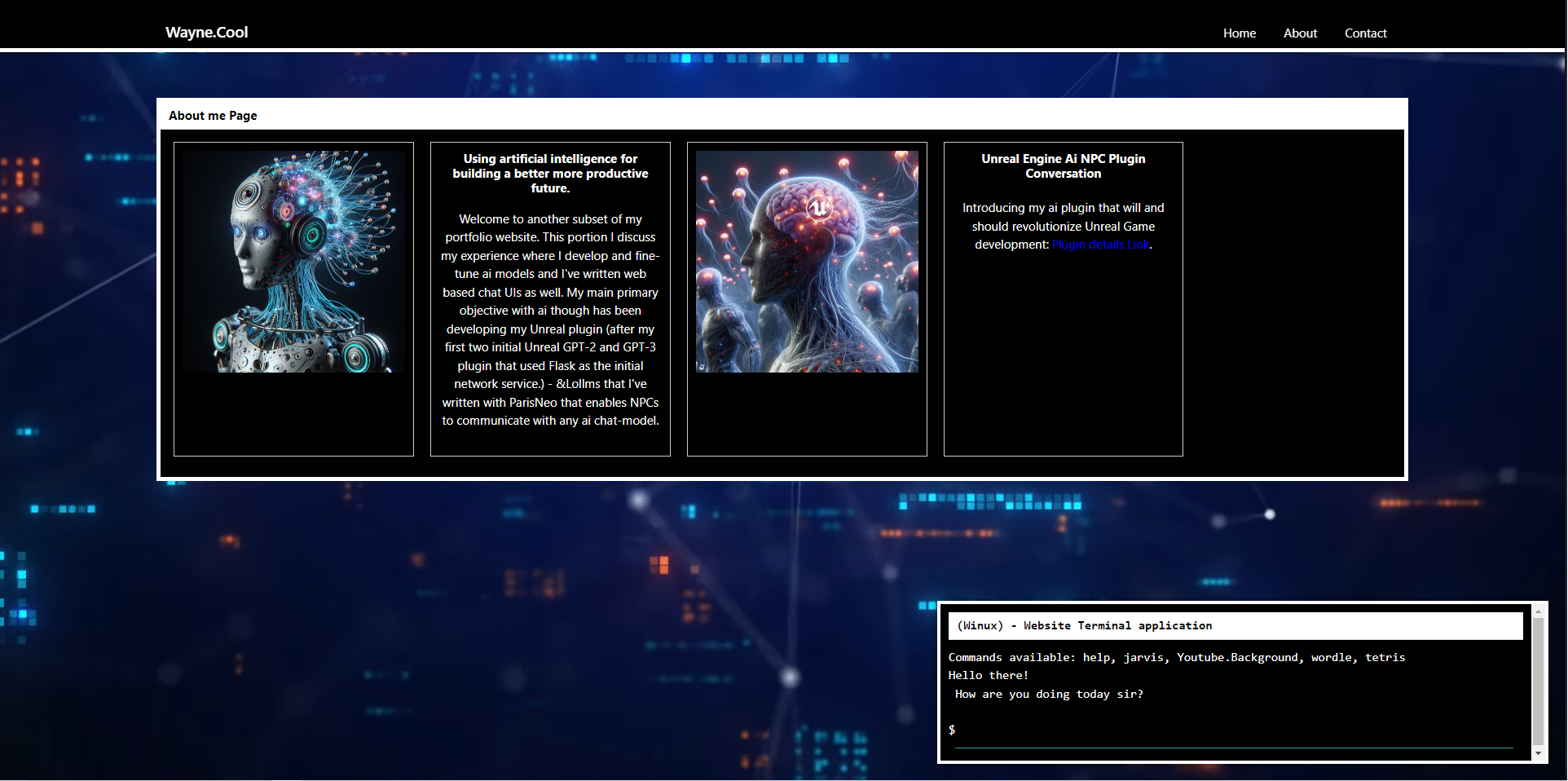
Task: Open the Home navigation link
Action: 1239,33
